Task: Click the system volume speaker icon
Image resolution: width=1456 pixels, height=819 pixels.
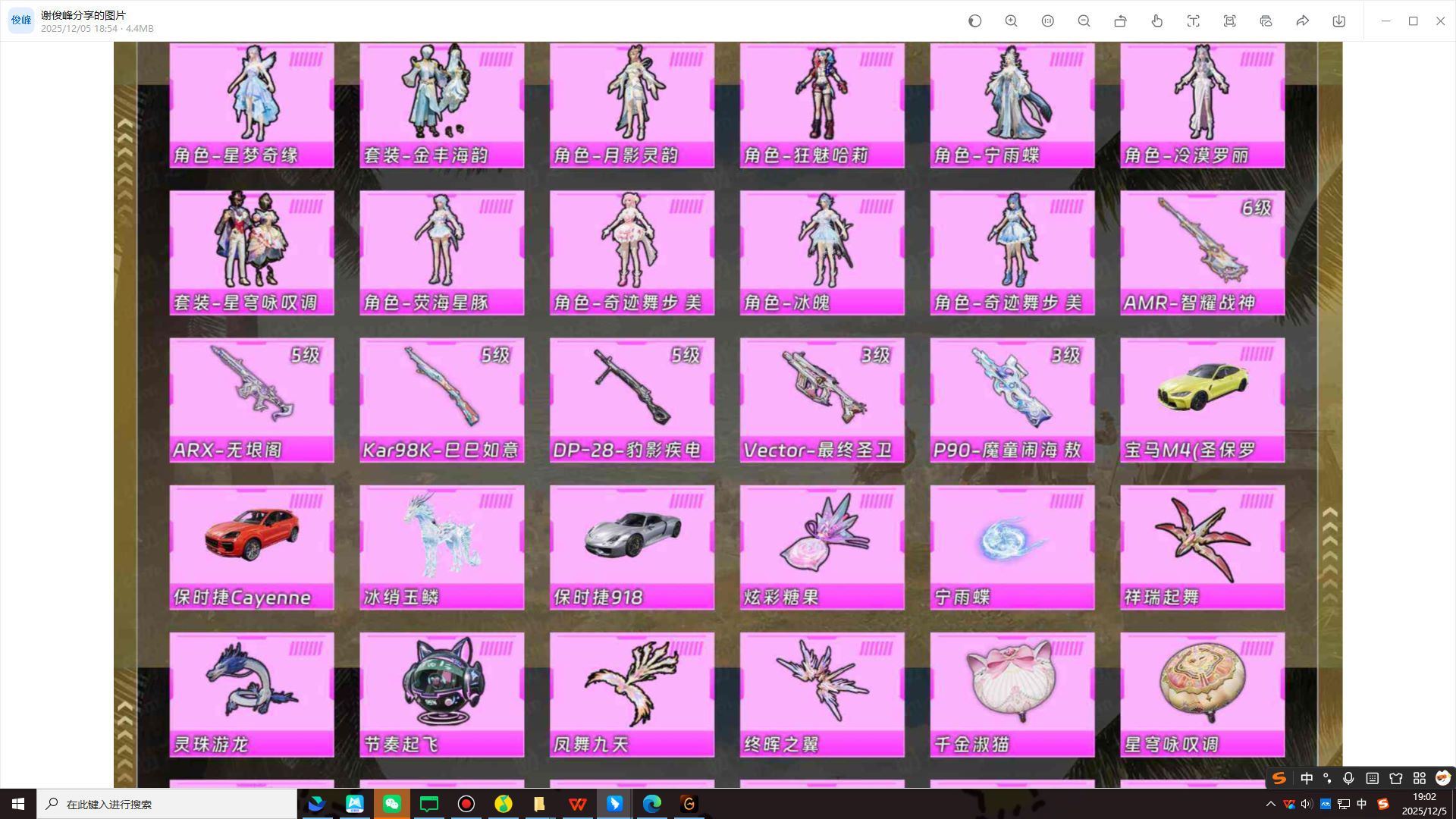Action: [x=1306, y=804]
